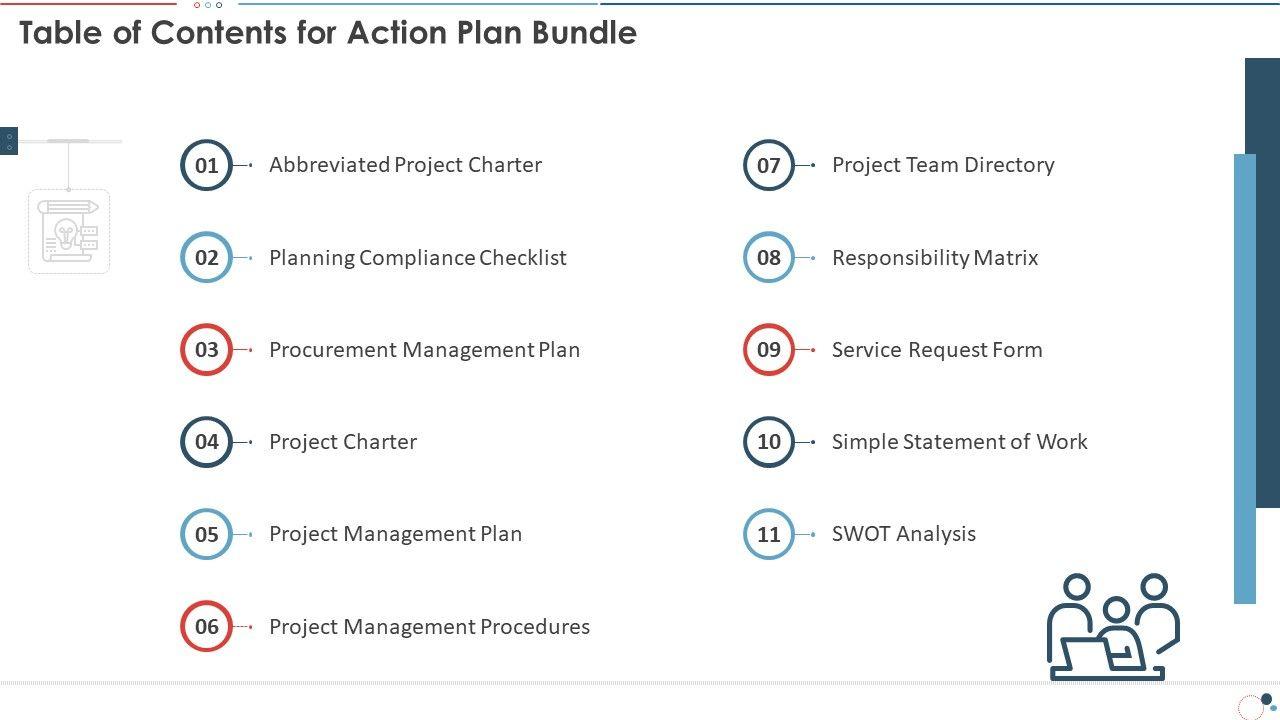Go to Responsibility Matrix entry

click(x=935, y=258)
